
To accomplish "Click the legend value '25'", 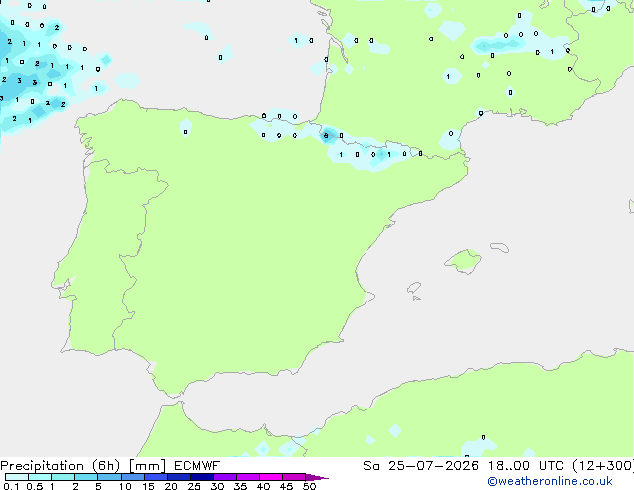I will [x=194, y=486].
